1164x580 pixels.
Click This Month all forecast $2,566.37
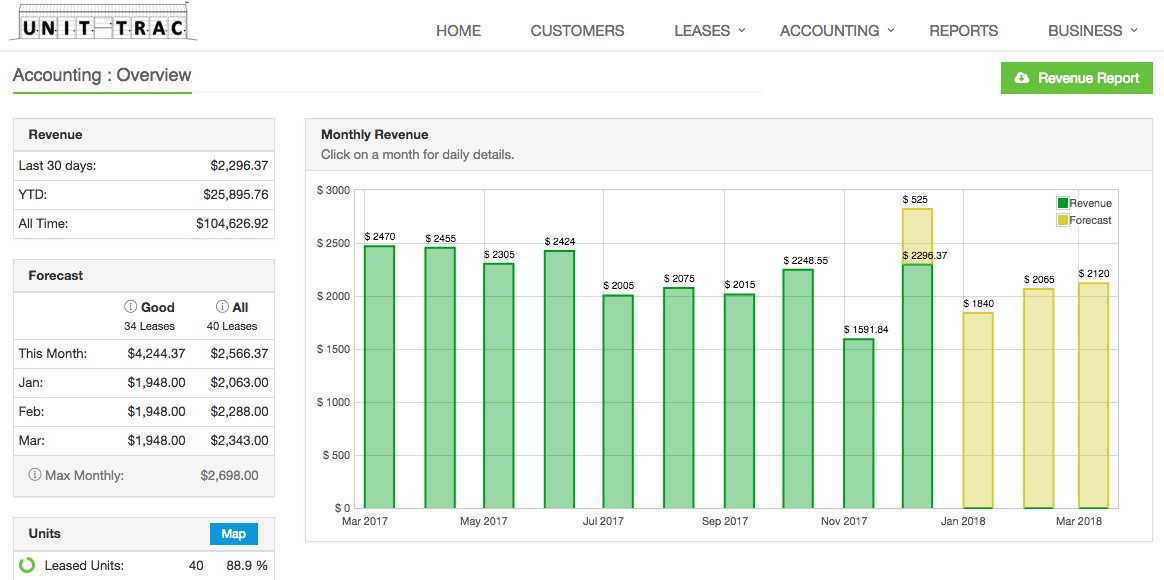pyautogui.click(x=239, y=353)
